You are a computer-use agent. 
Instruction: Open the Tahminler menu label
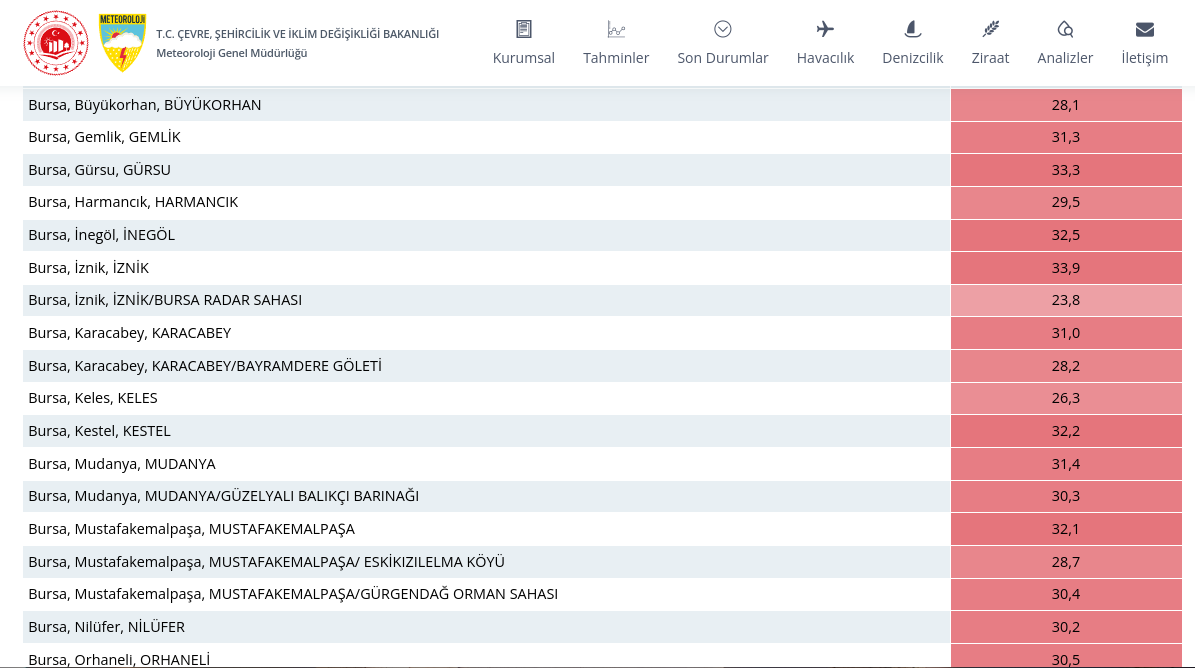click(616, 58)
